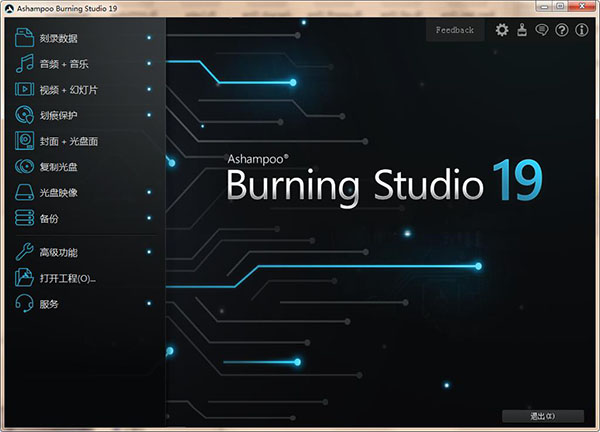
Task: Click the Ashampoo logo in title bar
Action: click(x=10, y=8)
